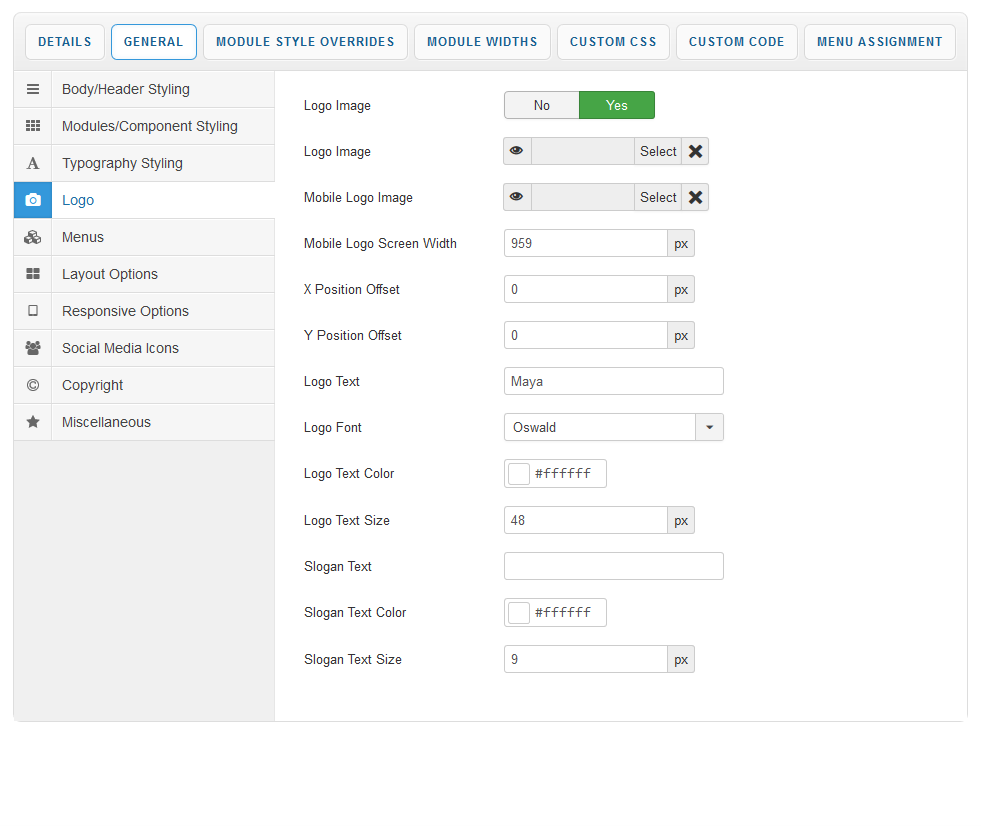Image resolution: width=981 pixels, height=826 pixels.
Task: Set Logo Image toggle to Yes
Action: (x=617, y=105)
